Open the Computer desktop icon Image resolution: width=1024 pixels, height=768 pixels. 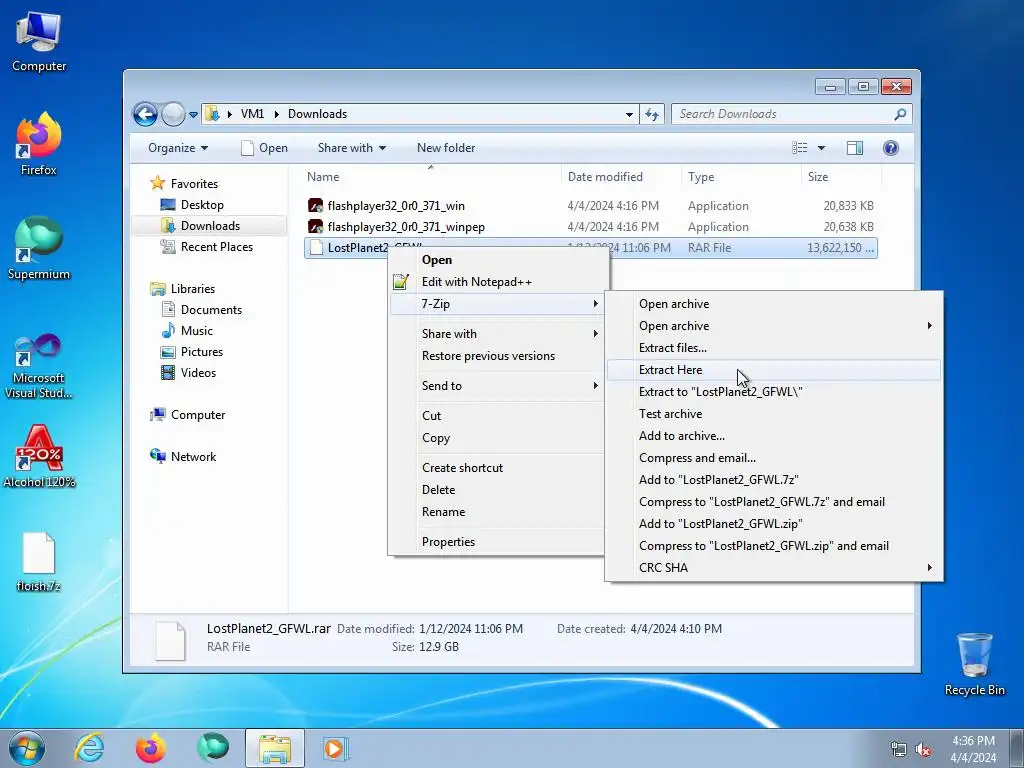point(39,42)
